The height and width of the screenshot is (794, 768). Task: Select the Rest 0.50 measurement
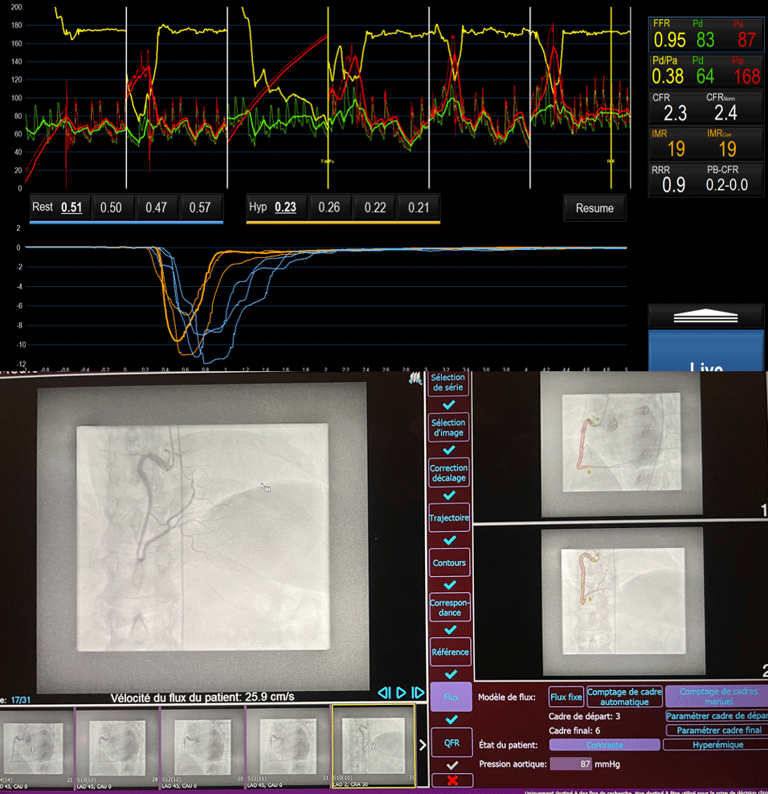111,207
